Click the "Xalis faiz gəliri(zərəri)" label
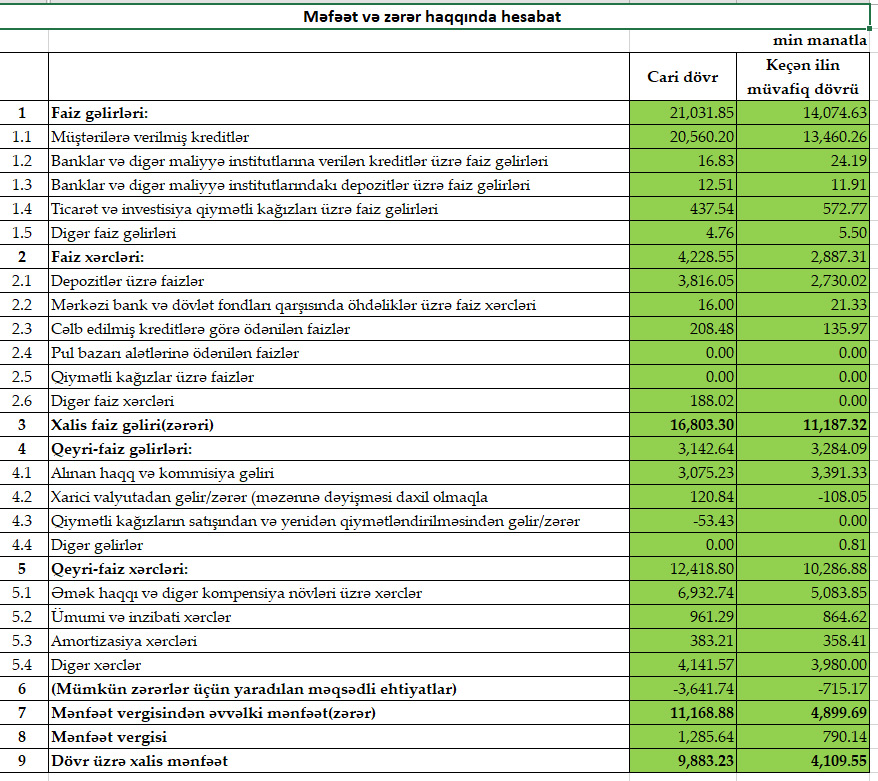The width and height of the screenshot is (878, 781). pyautogui.click(x=133, y=425)
